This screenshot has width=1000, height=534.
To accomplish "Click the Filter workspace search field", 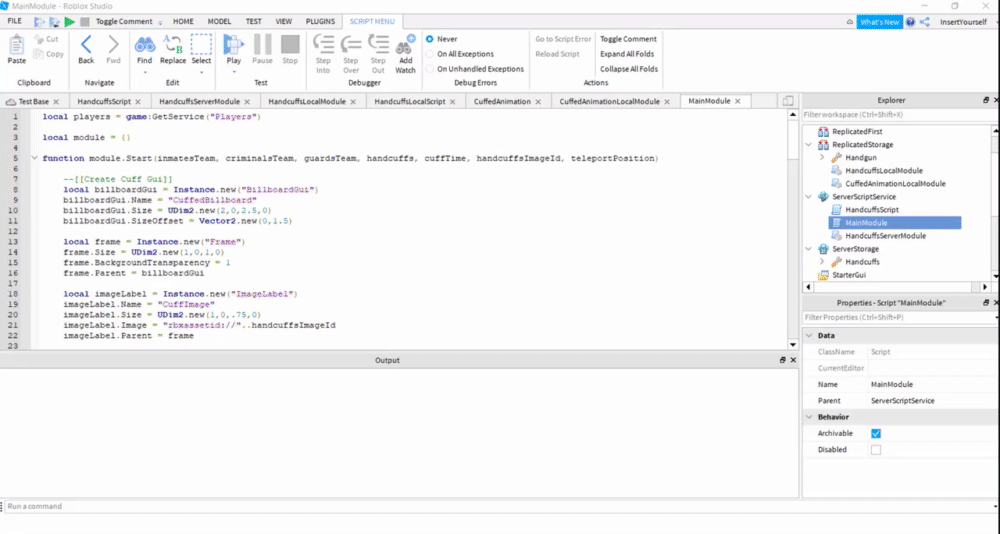I will coord(897,115).
